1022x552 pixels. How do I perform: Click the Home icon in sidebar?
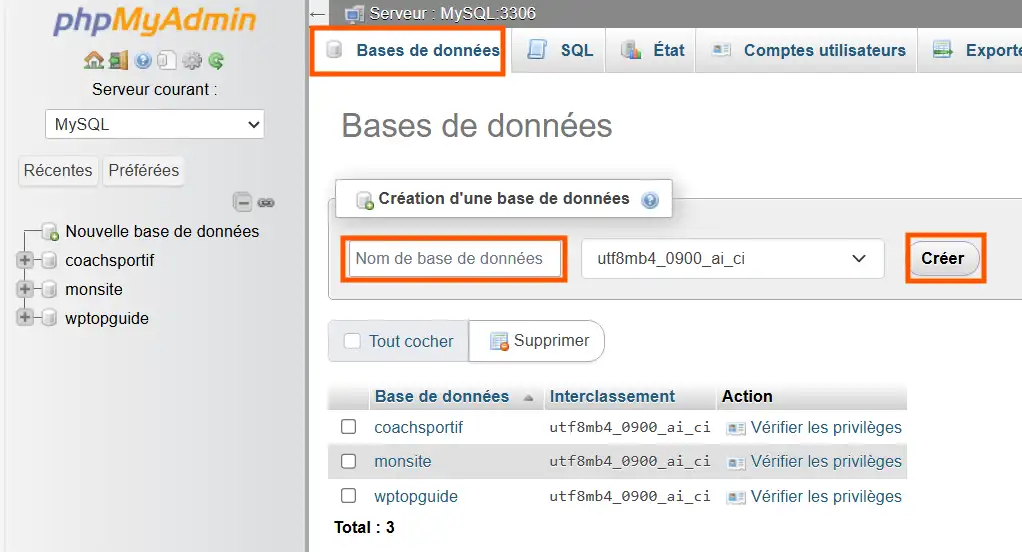(x=94, y=61)
